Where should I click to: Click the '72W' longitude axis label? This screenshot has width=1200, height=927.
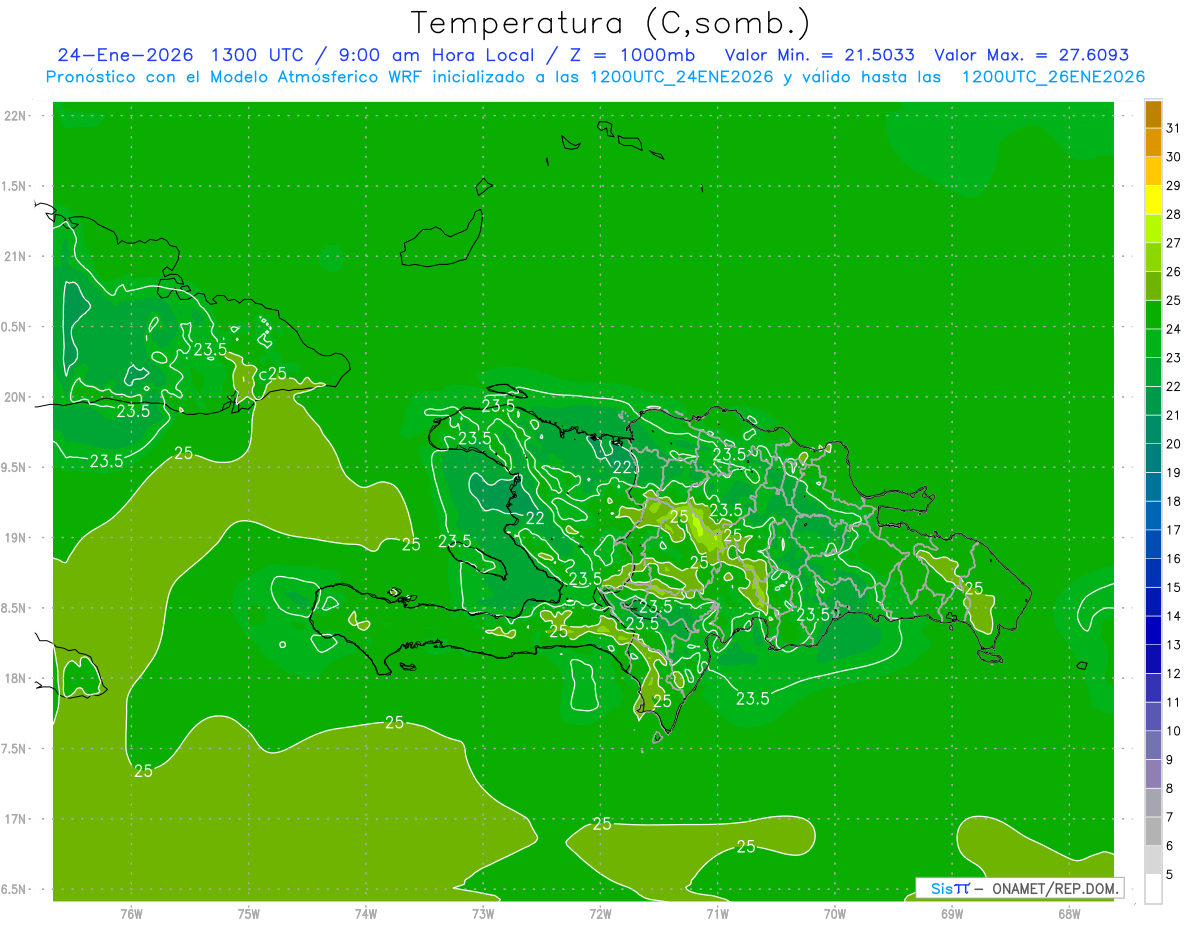pos(600,914)
